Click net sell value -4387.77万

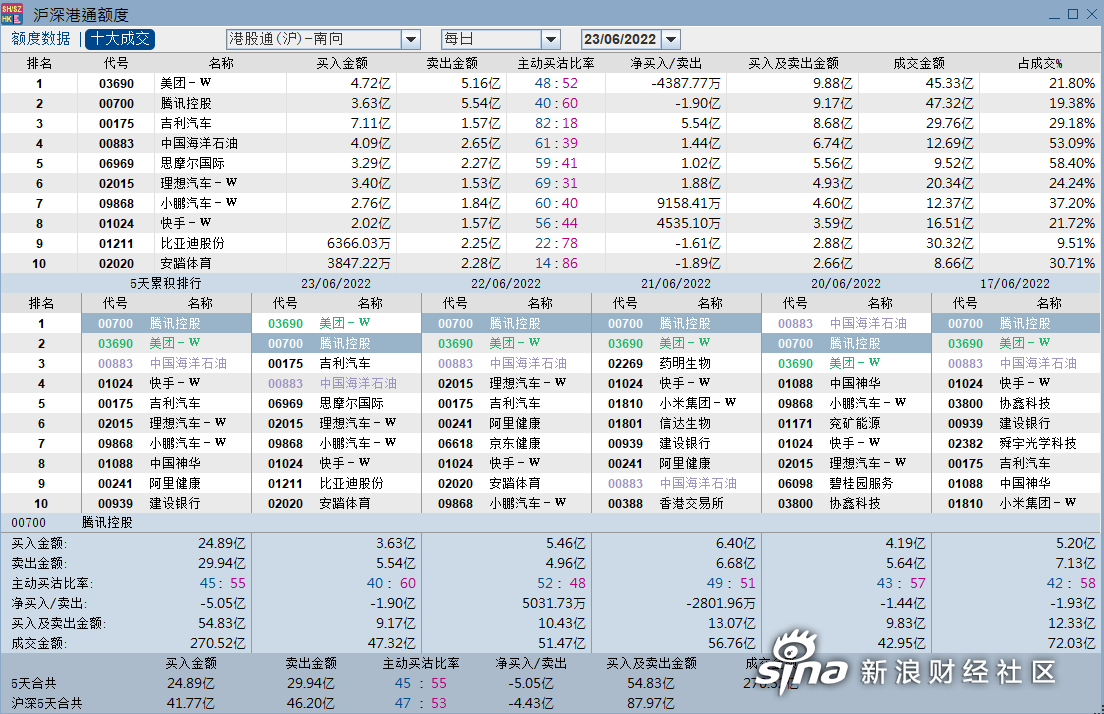(x=686, y=83)
